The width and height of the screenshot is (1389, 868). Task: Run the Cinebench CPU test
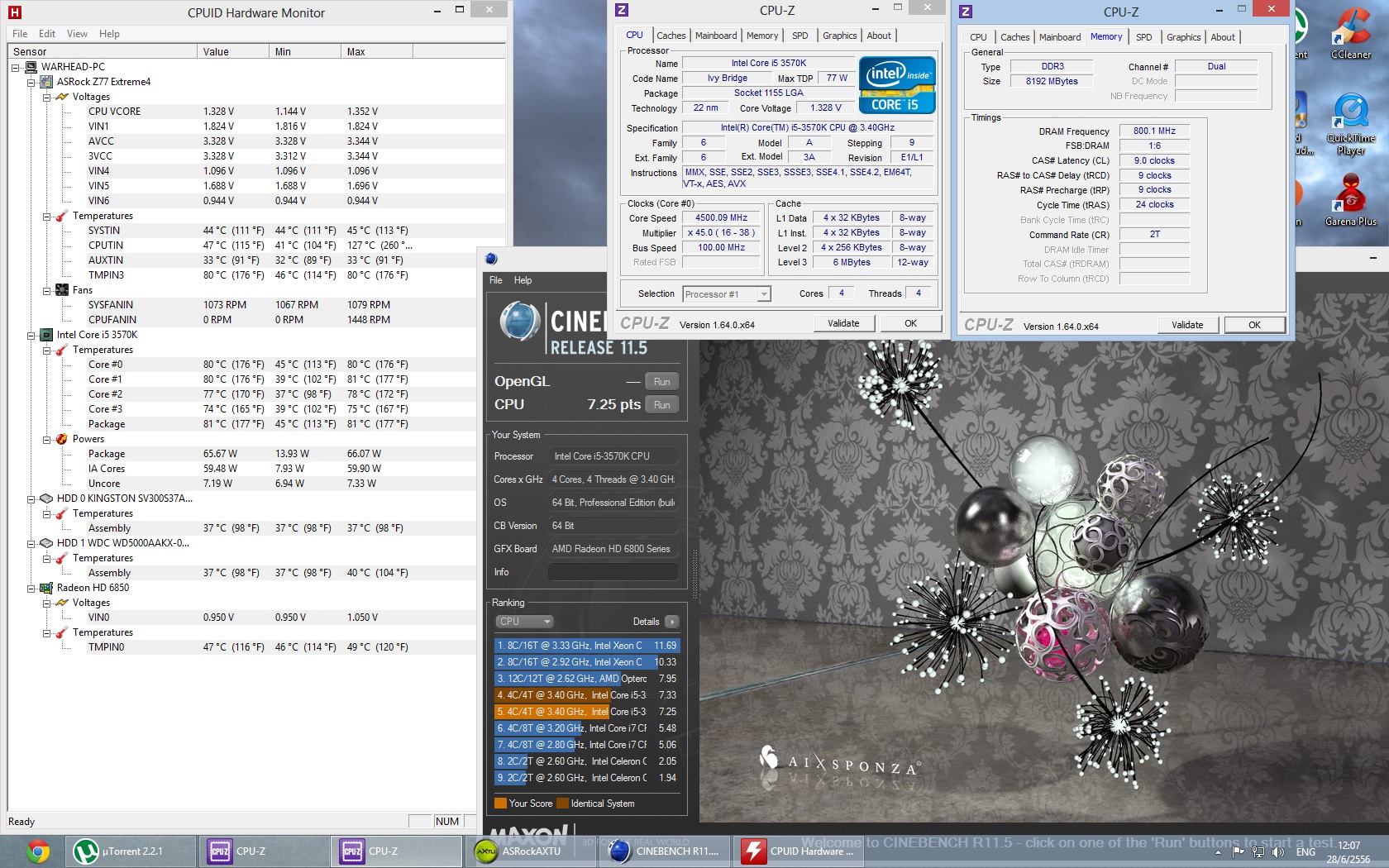pos(662,405)
